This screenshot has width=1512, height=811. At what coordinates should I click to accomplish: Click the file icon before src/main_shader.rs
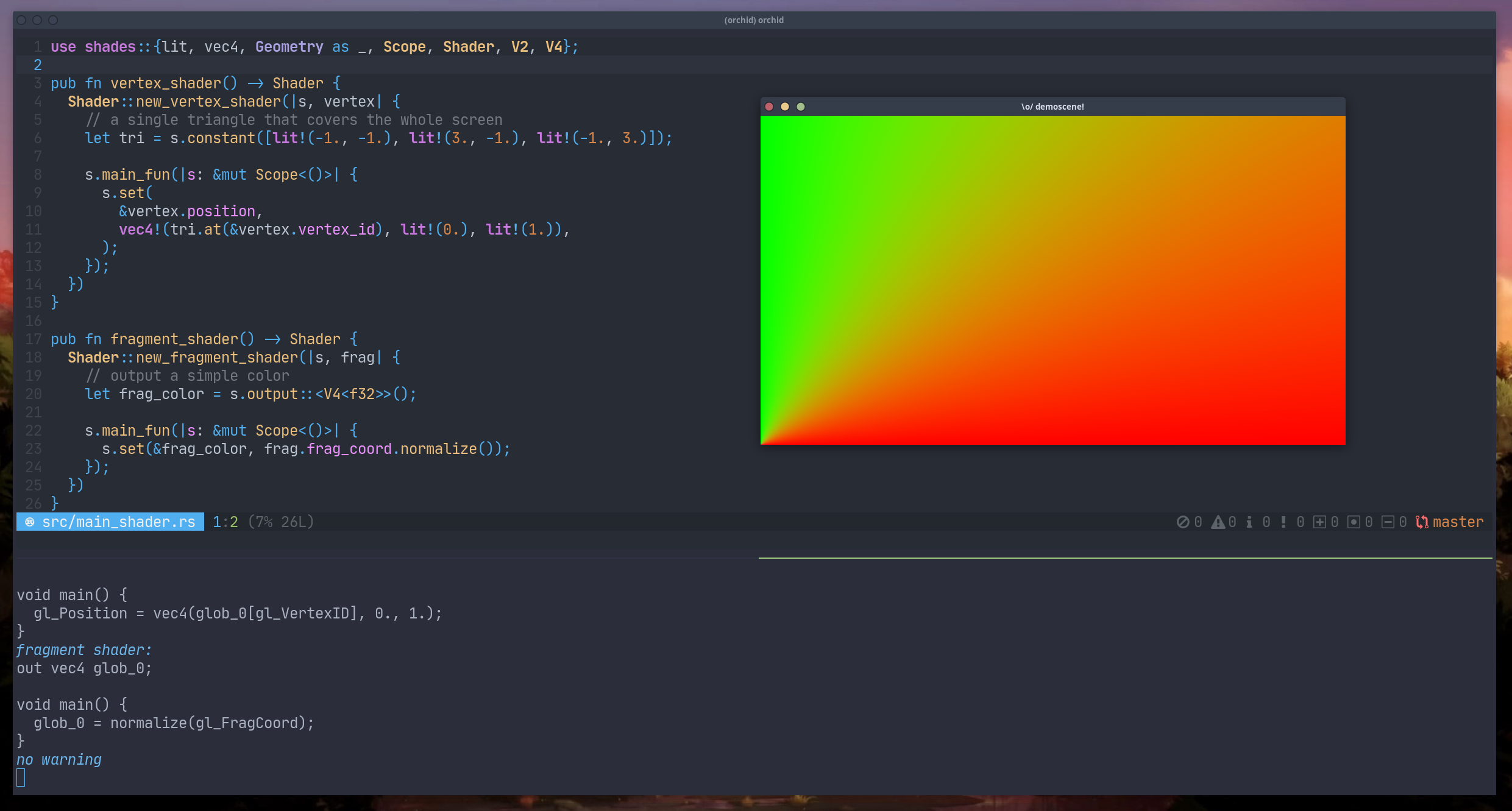29,522
